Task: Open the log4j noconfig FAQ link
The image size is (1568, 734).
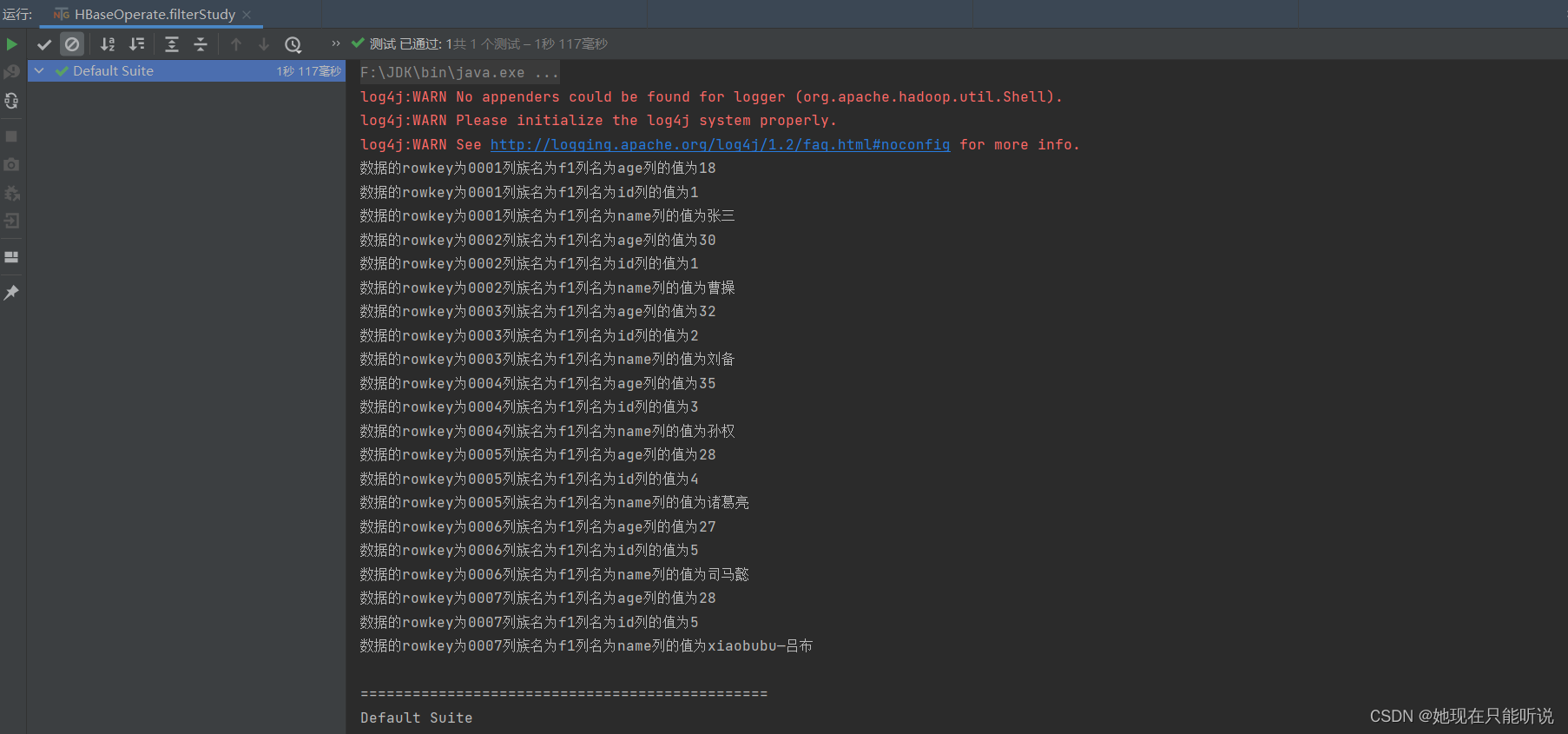Action: click(720, 145)
